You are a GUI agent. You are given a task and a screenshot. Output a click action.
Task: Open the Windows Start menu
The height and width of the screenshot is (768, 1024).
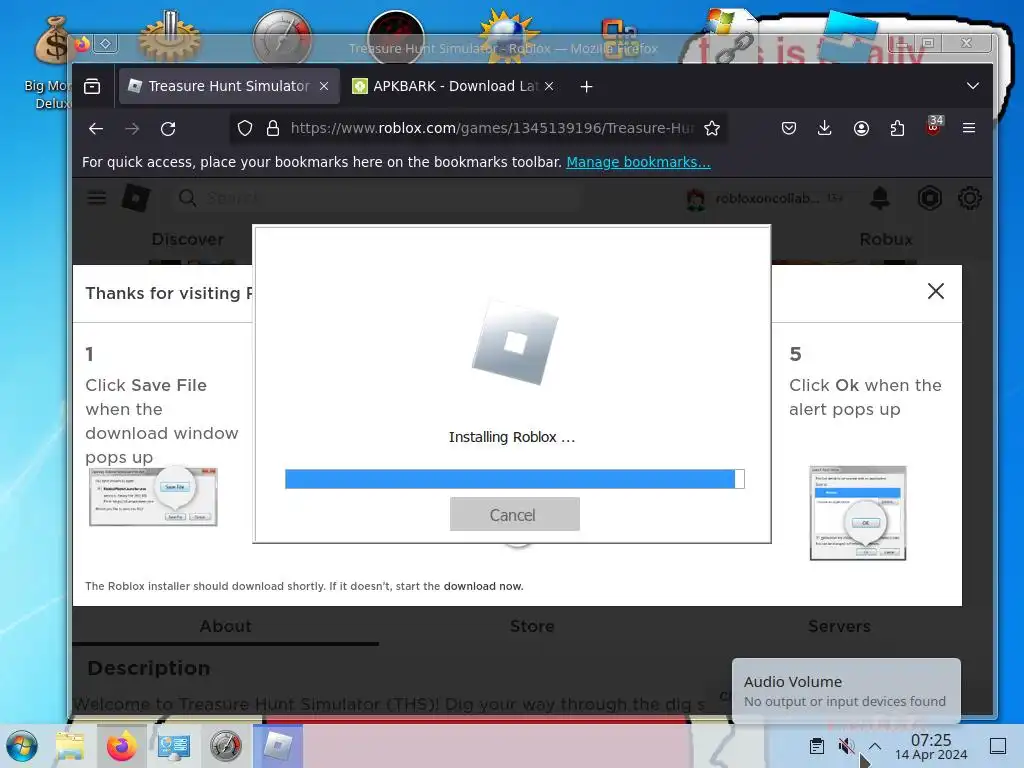tap(22, 746)
